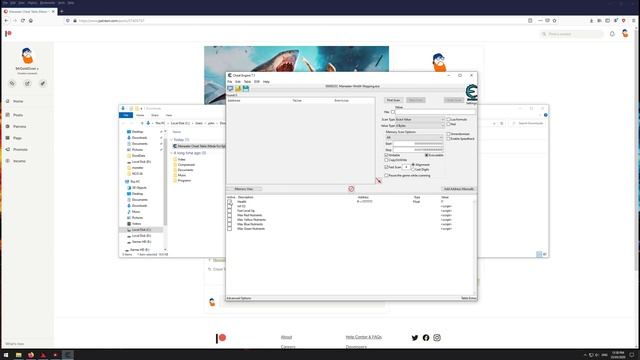
Task: Toggle the Hex checkbox
Action: coord(393,112)
